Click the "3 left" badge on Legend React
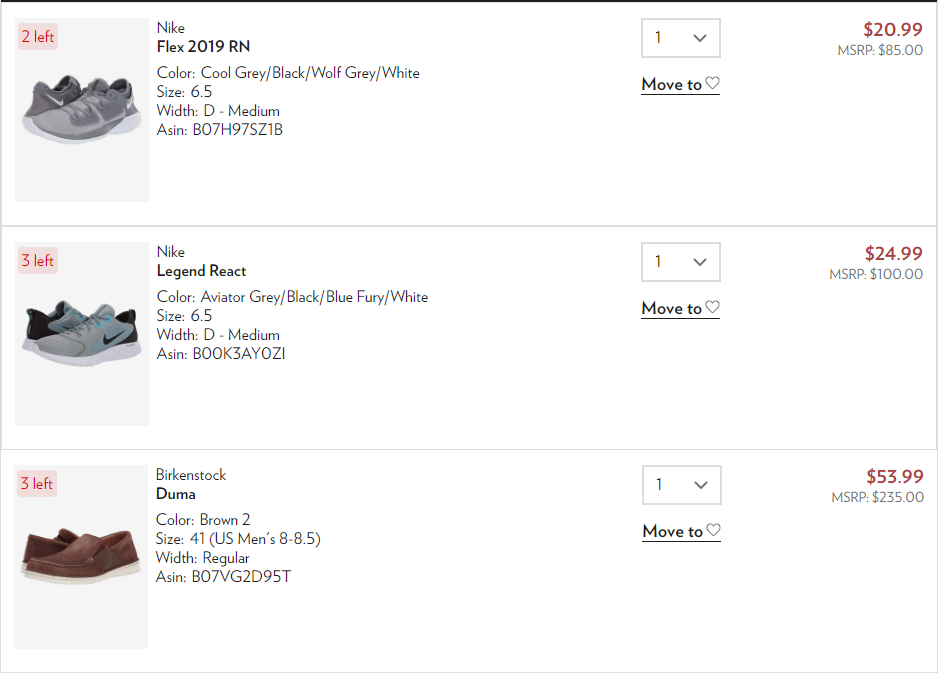Image resolution: width=940 pixels, height=673 pixels. click(x=38, y=261)
